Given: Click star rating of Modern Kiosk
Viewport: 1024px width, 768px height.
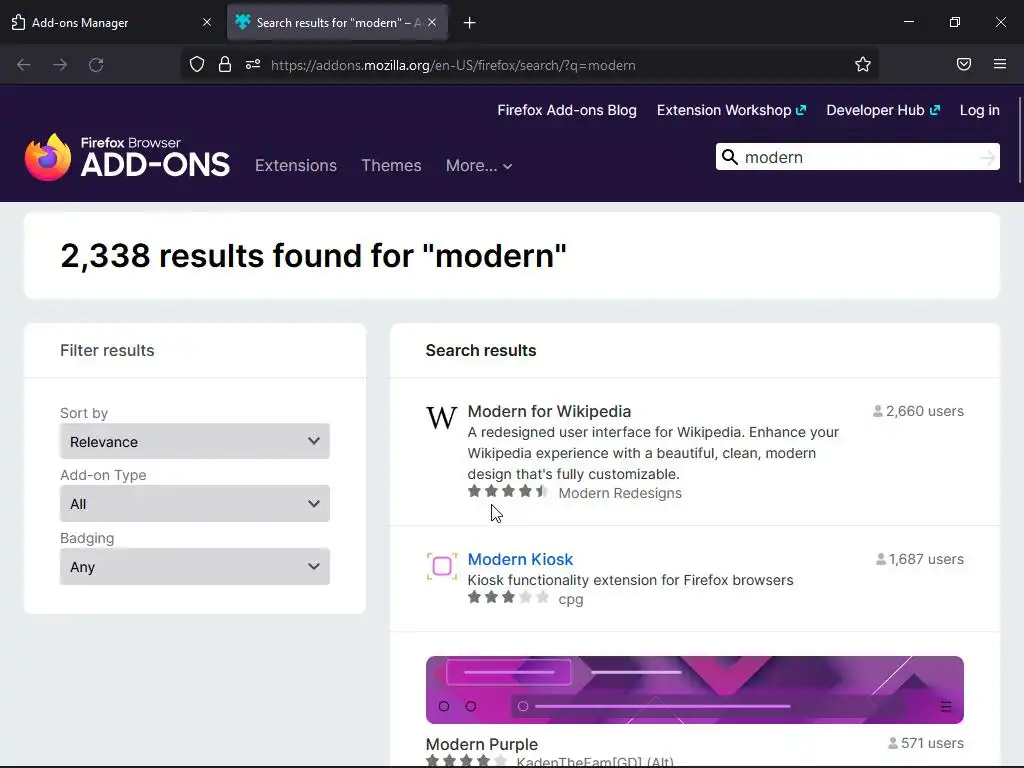Looking at the screenshot, I should 507,598.
